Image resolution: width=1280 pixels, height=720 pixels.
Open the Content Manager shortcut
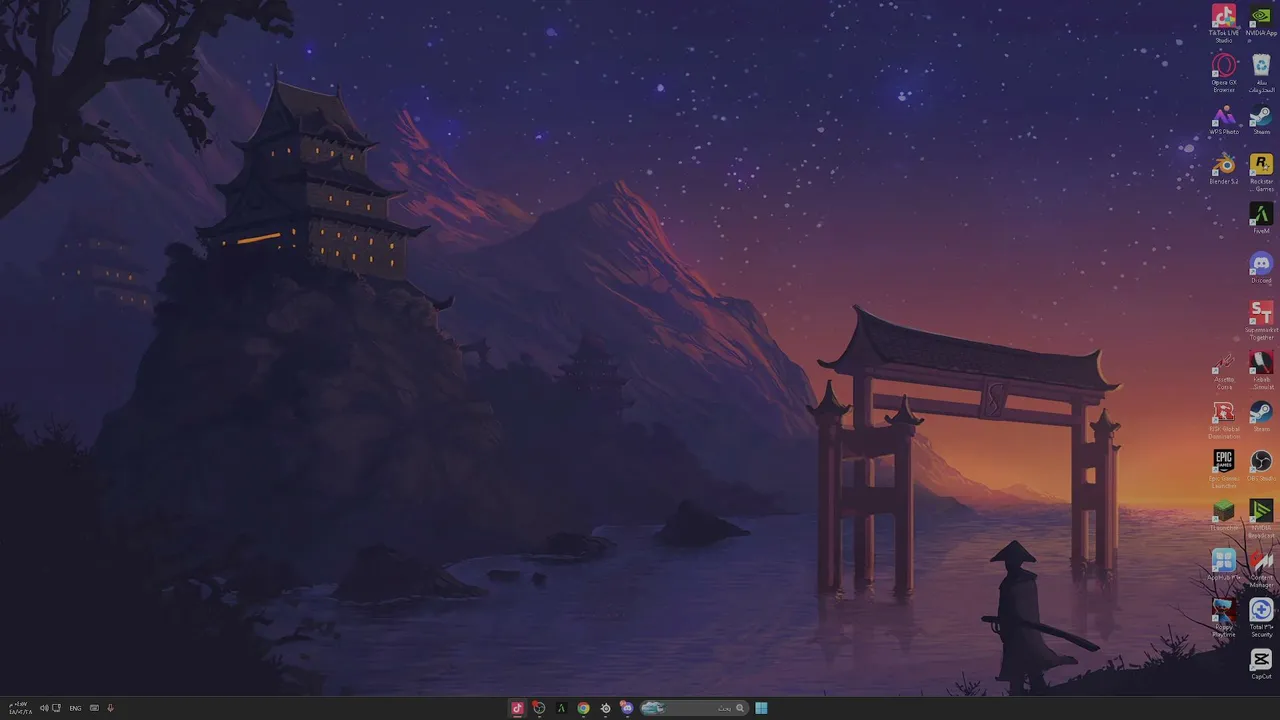[x=1261, y=567]
